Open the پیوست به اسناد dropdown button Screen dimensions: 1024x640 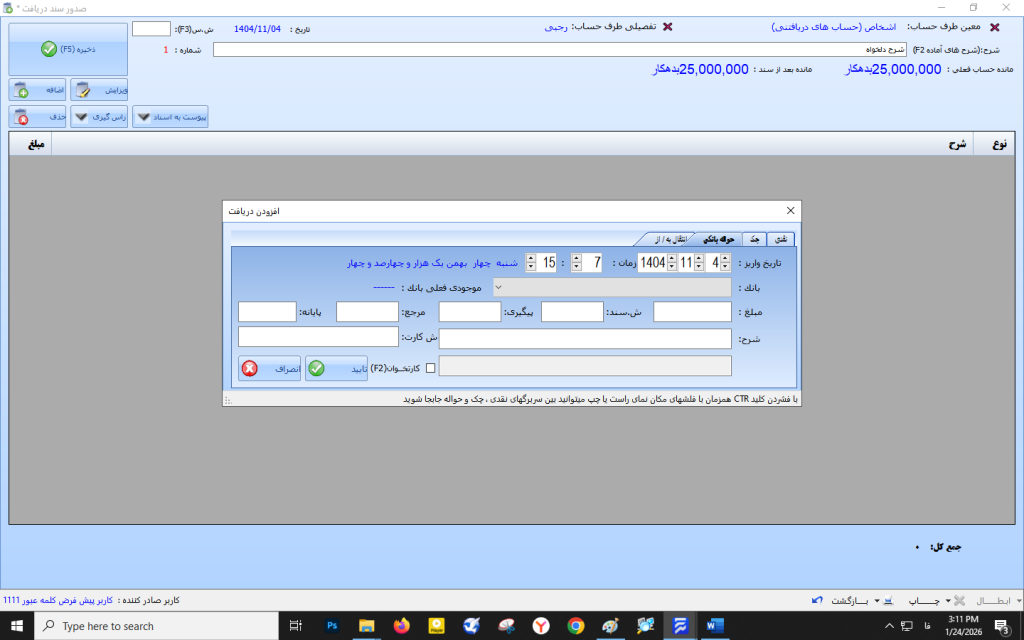coord(170,117)
